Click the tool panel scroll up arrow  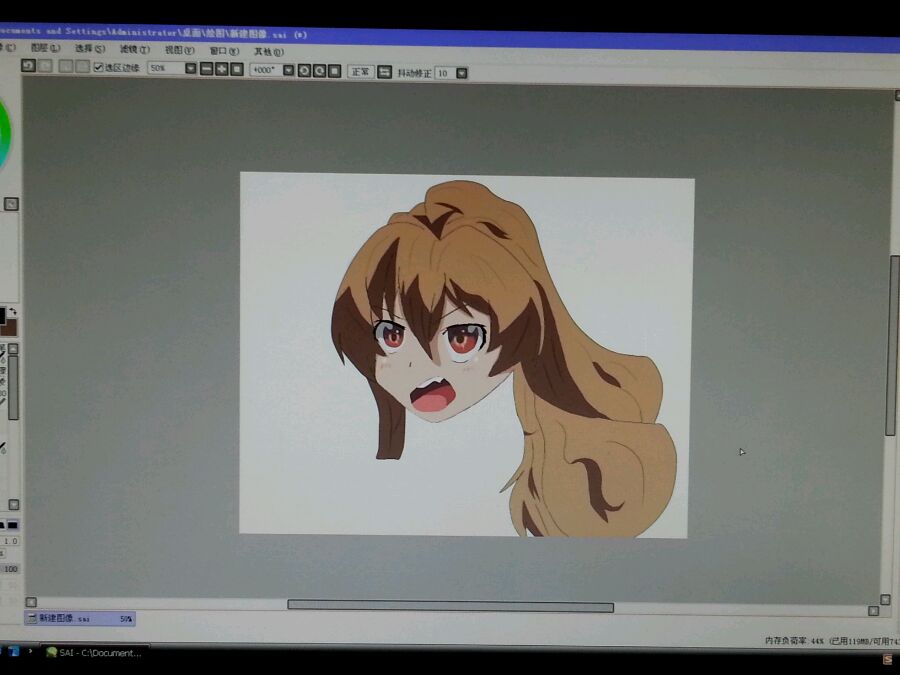13,348
